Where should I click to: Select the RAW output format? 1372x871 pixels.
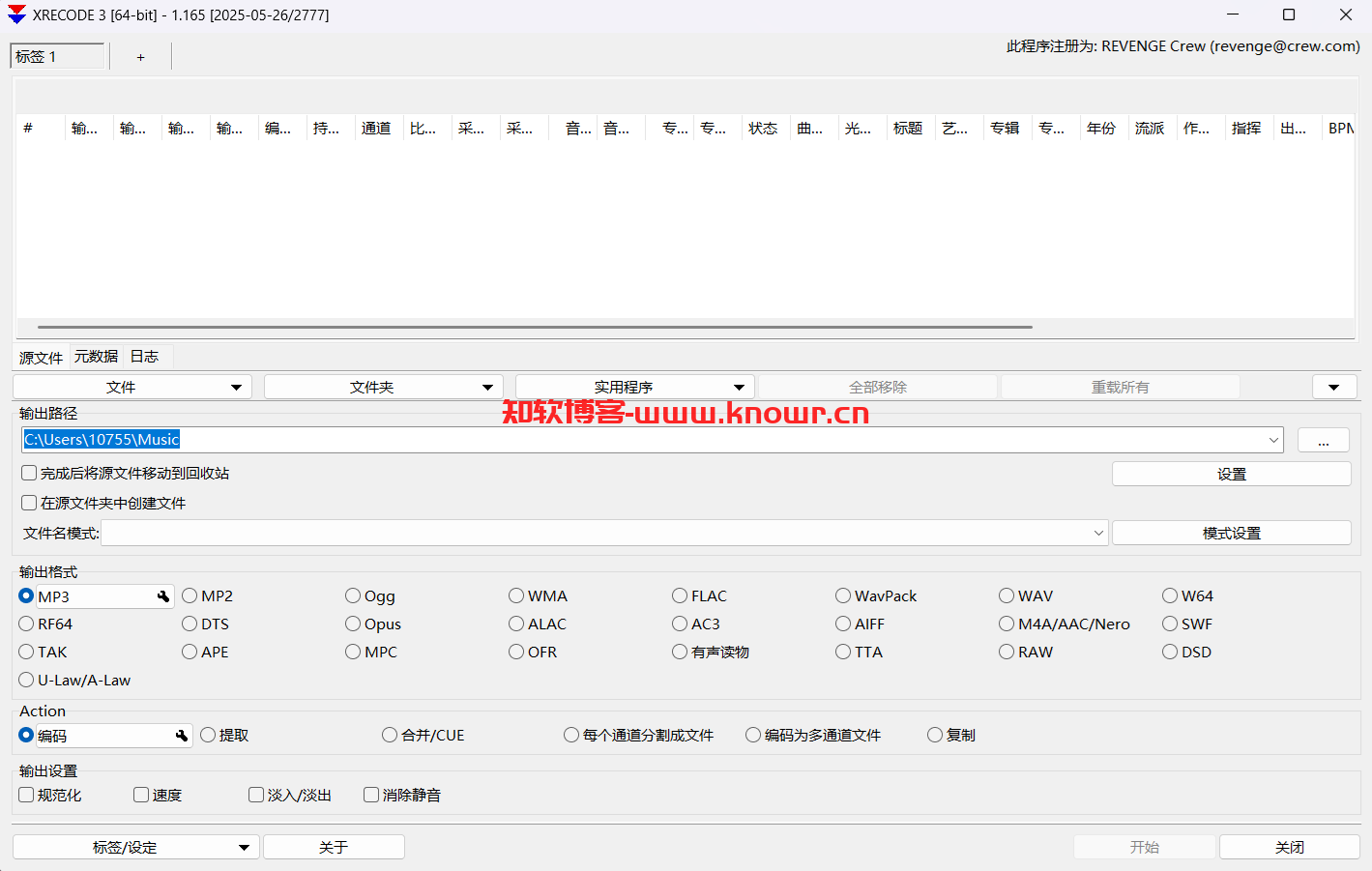pyautogui.click(x=1026, y=653)
